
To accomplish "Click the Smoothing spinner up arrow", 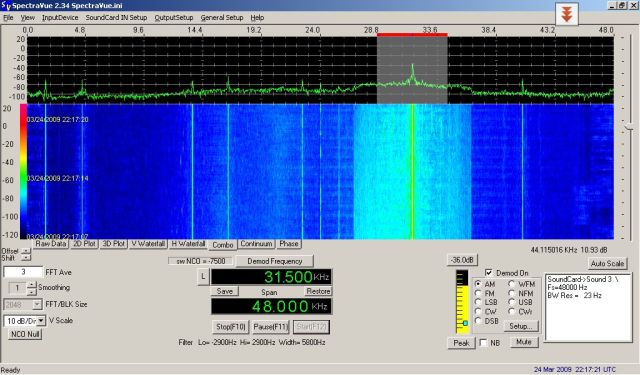I will [x=31, y=284].
